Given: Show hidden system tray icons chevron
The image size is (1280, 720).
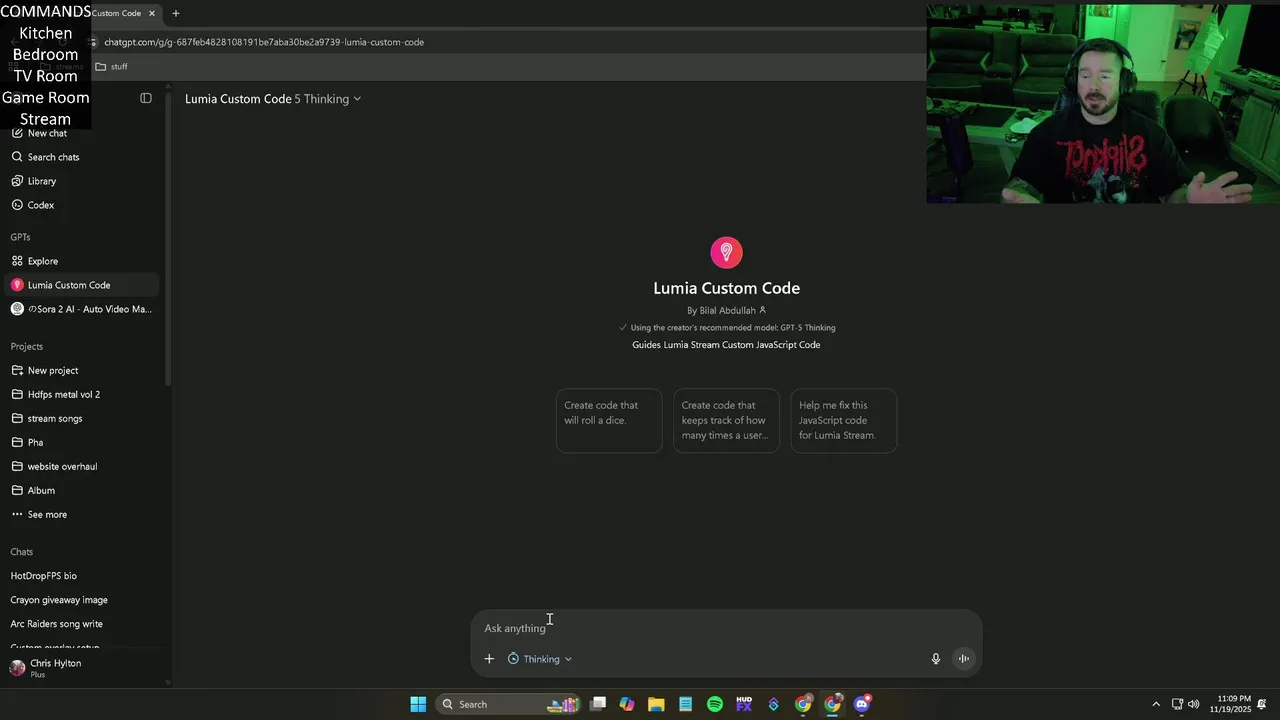Looking at the screenshot, I should [x=1156, y=704].
